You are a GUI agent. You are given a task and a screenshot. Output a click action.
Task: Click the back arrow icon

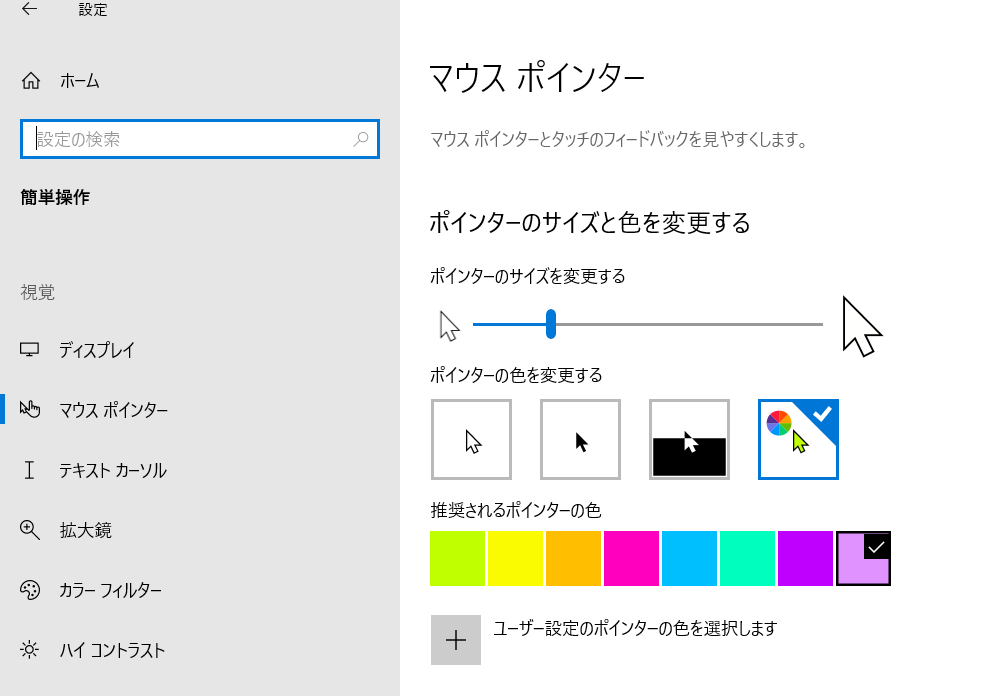(x=30, y=9)
